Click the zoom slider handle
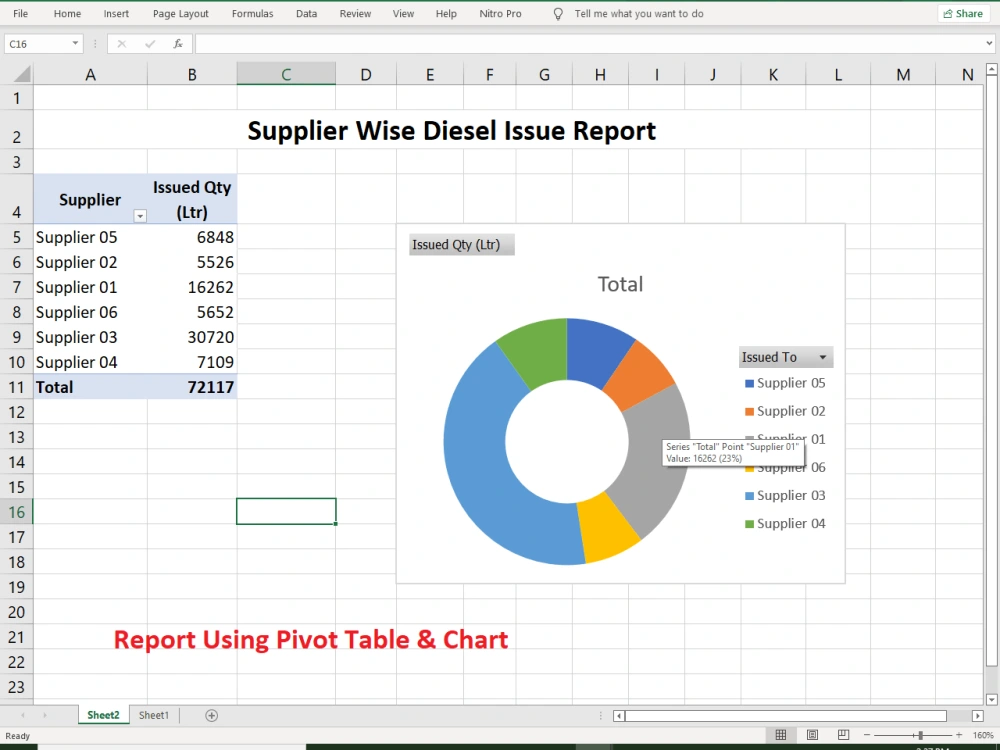Viewport: 1000px width, 750px height. [x=920, y=735]
